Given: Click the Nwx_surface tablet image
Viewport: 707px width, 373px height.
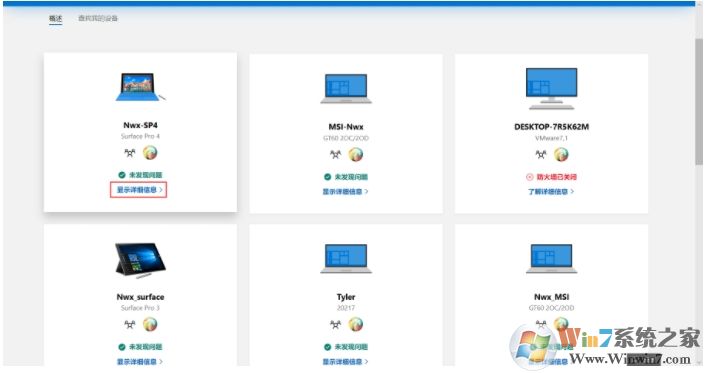Looking at the screenshot, I should [140, 260].
